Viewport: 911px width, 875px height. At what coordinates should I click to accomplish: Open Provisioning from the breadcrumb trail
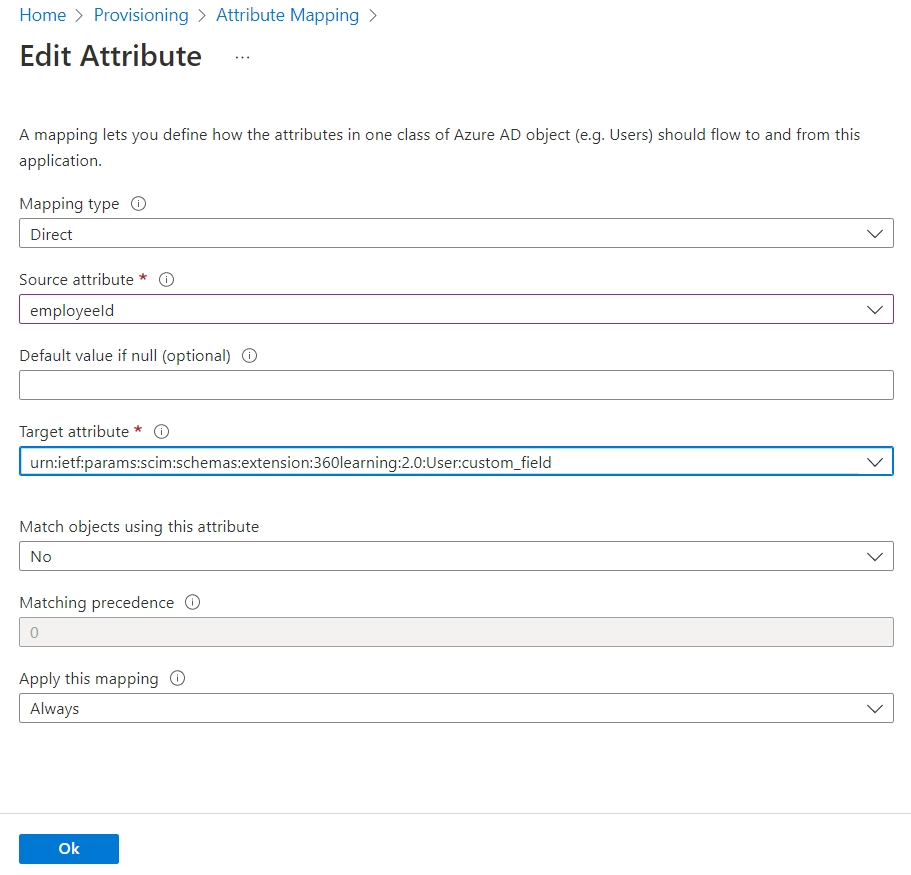(141, 15)
